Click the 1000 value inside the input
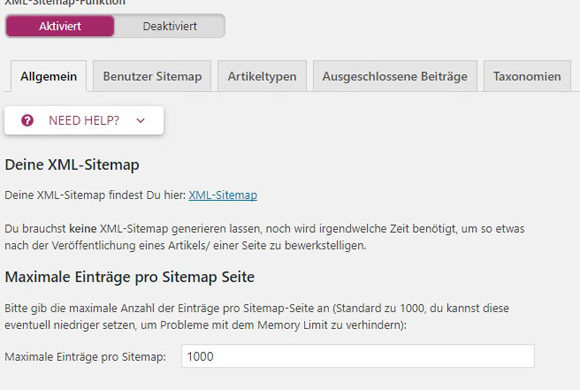 pos(200,356)
